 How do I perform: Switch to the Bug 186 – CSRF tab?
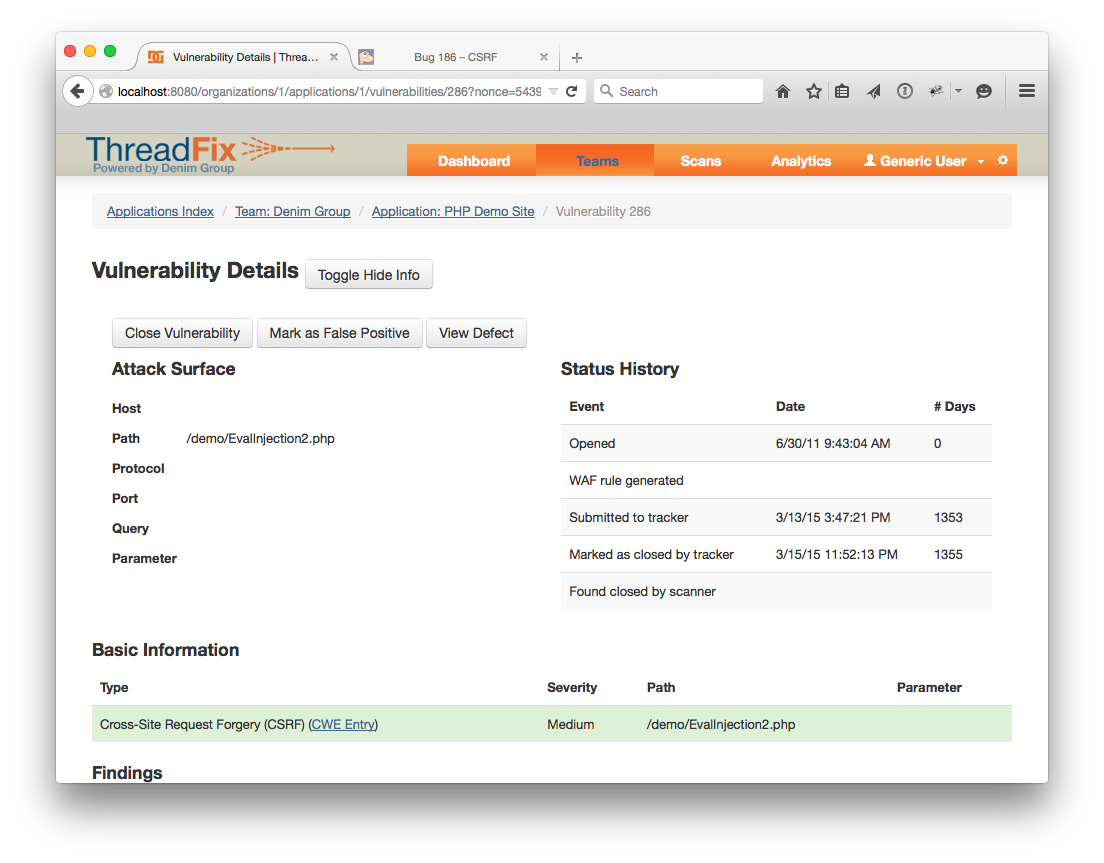click(x=455, y=57)
